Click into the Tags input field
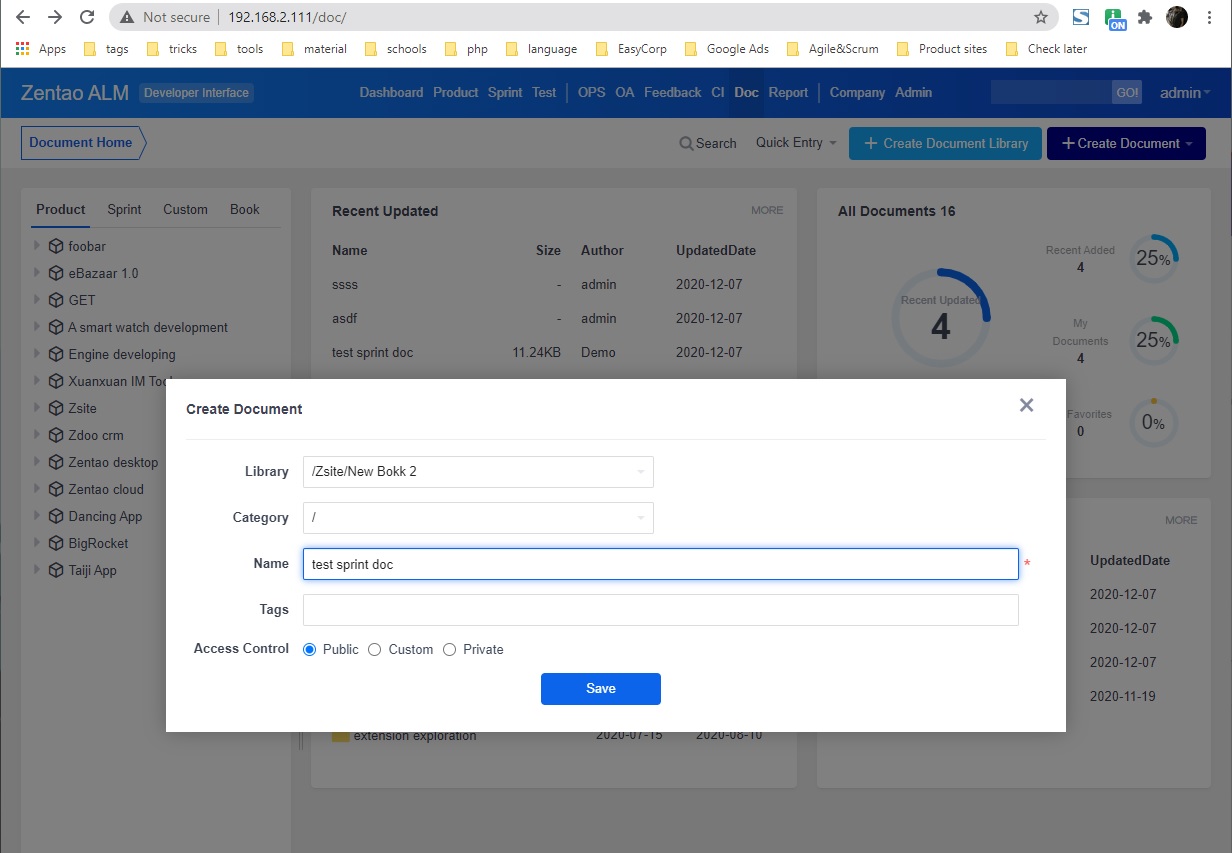This screenshot has height=853, width=1232. pos(660,610)
